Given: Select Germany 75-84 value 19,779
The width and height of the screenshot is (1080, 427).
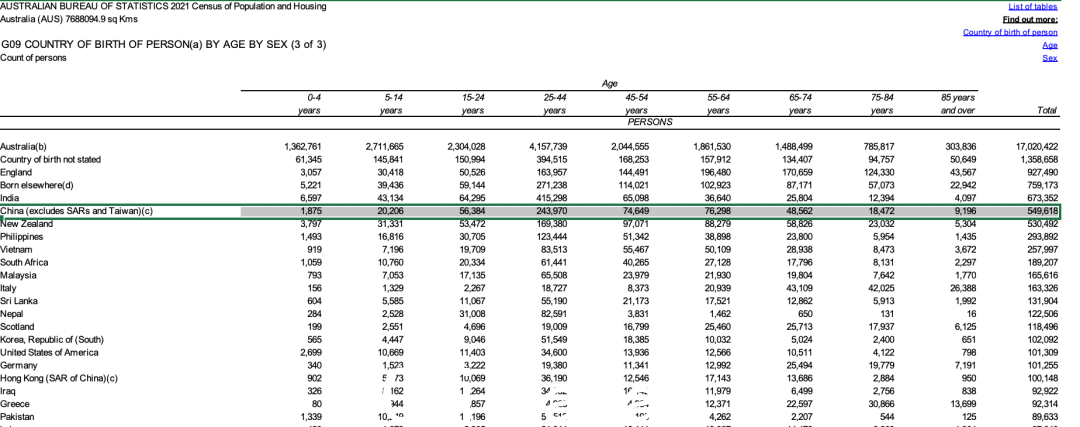Looking at the screenshot, I should pos(880,365).
